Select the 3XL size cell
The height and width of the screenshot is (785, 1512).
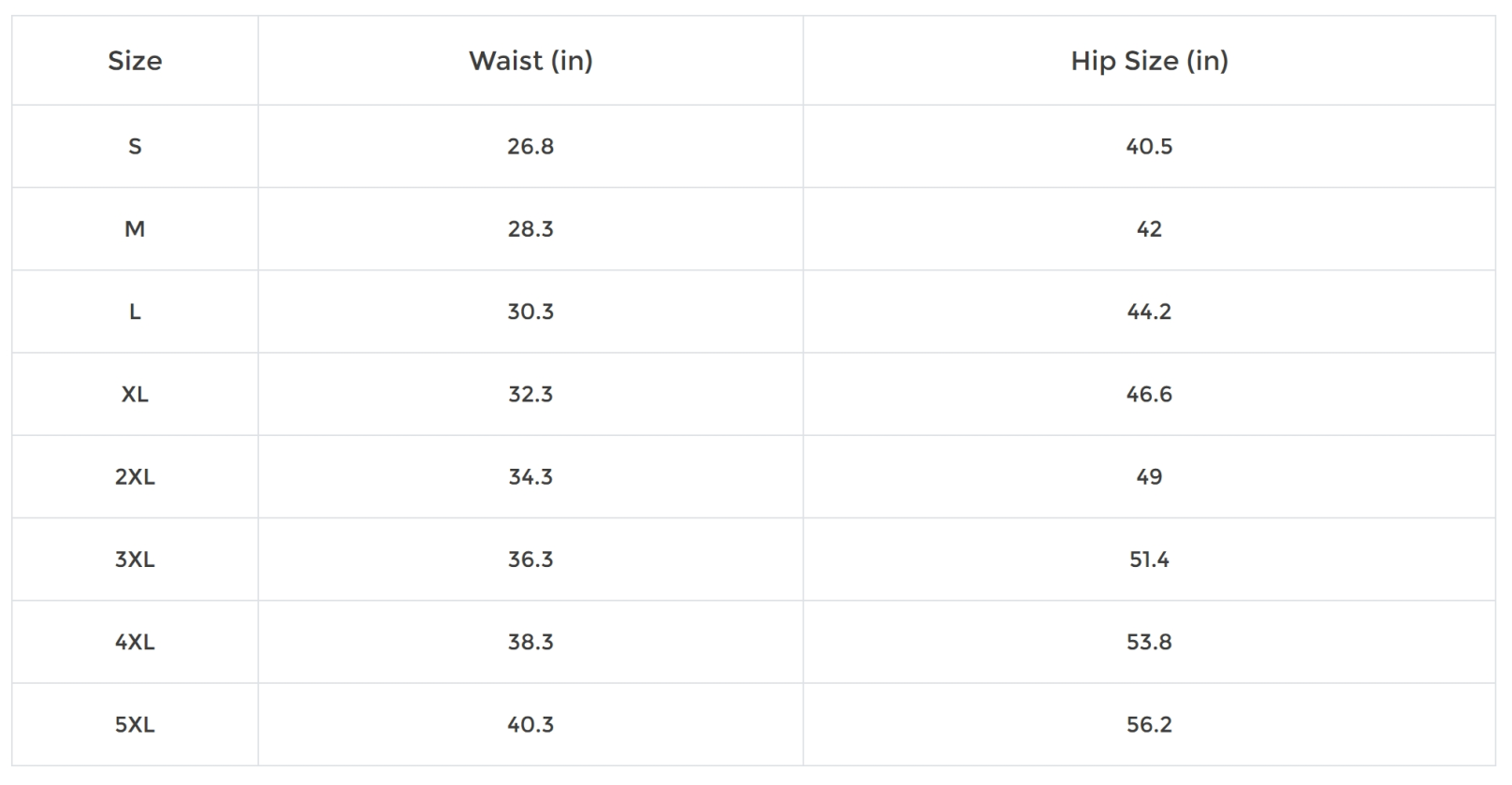tap(135, 560)
